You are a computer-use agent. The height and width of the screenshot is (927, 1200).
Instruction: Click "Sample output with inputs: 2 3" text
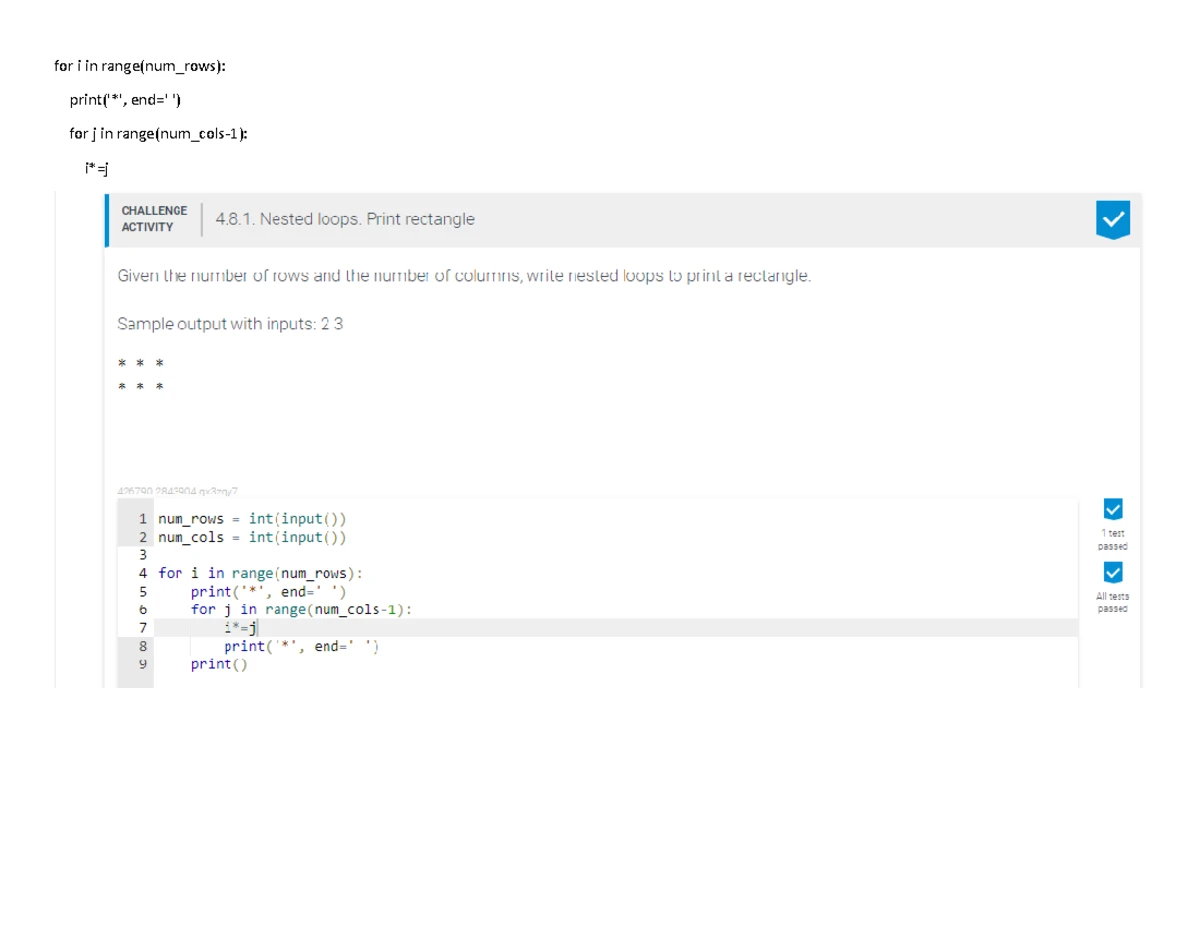pyautogui.click(x=230, y=324)
